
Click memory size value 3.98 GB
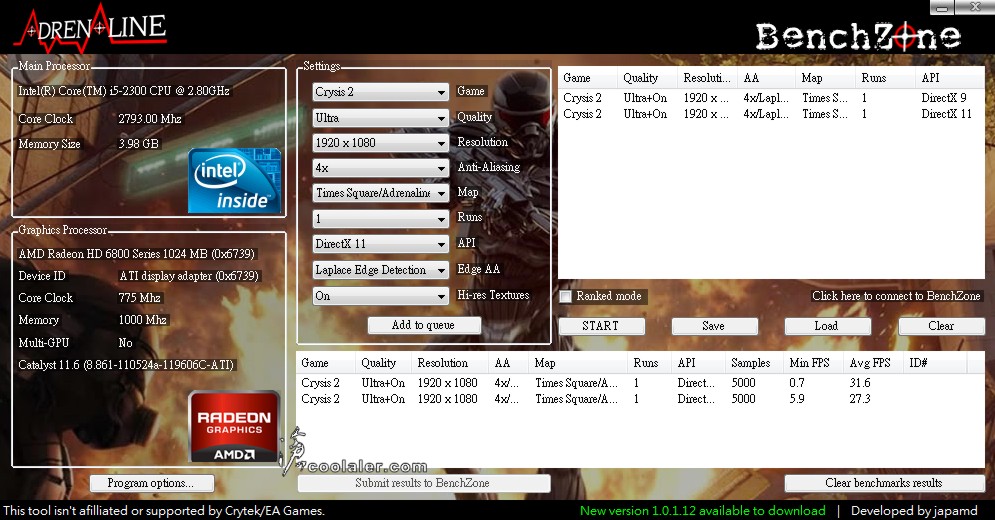point(138,144)
